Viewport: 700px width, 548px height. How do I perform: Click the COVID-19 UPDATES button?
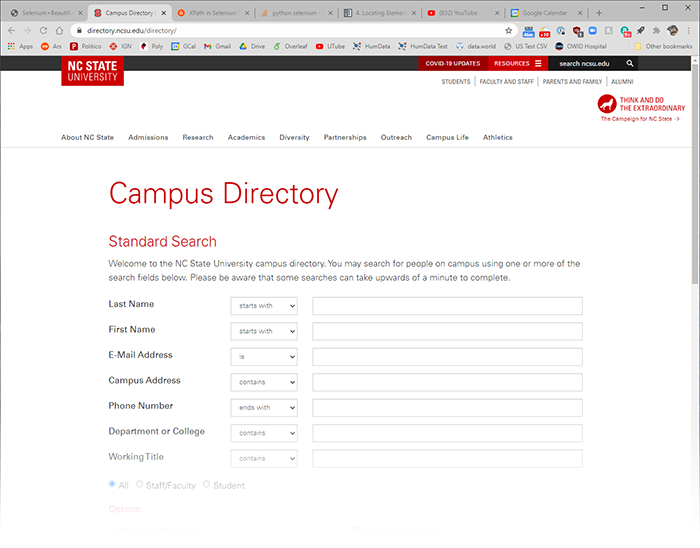coord(453,63)
